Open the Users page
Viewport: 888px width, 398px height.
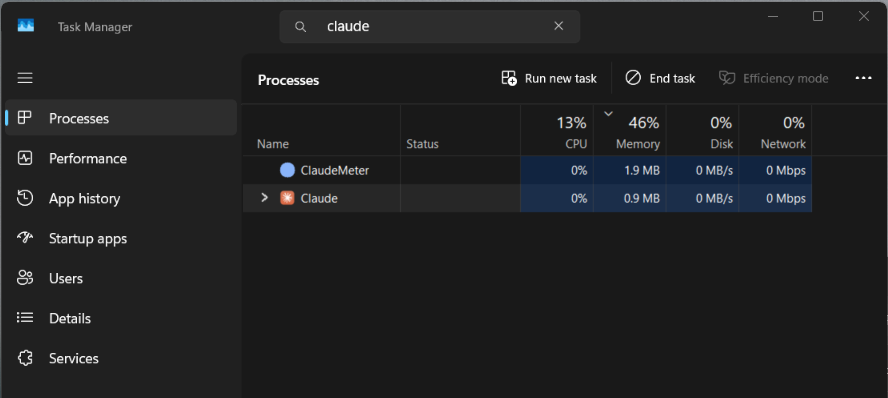121,278
